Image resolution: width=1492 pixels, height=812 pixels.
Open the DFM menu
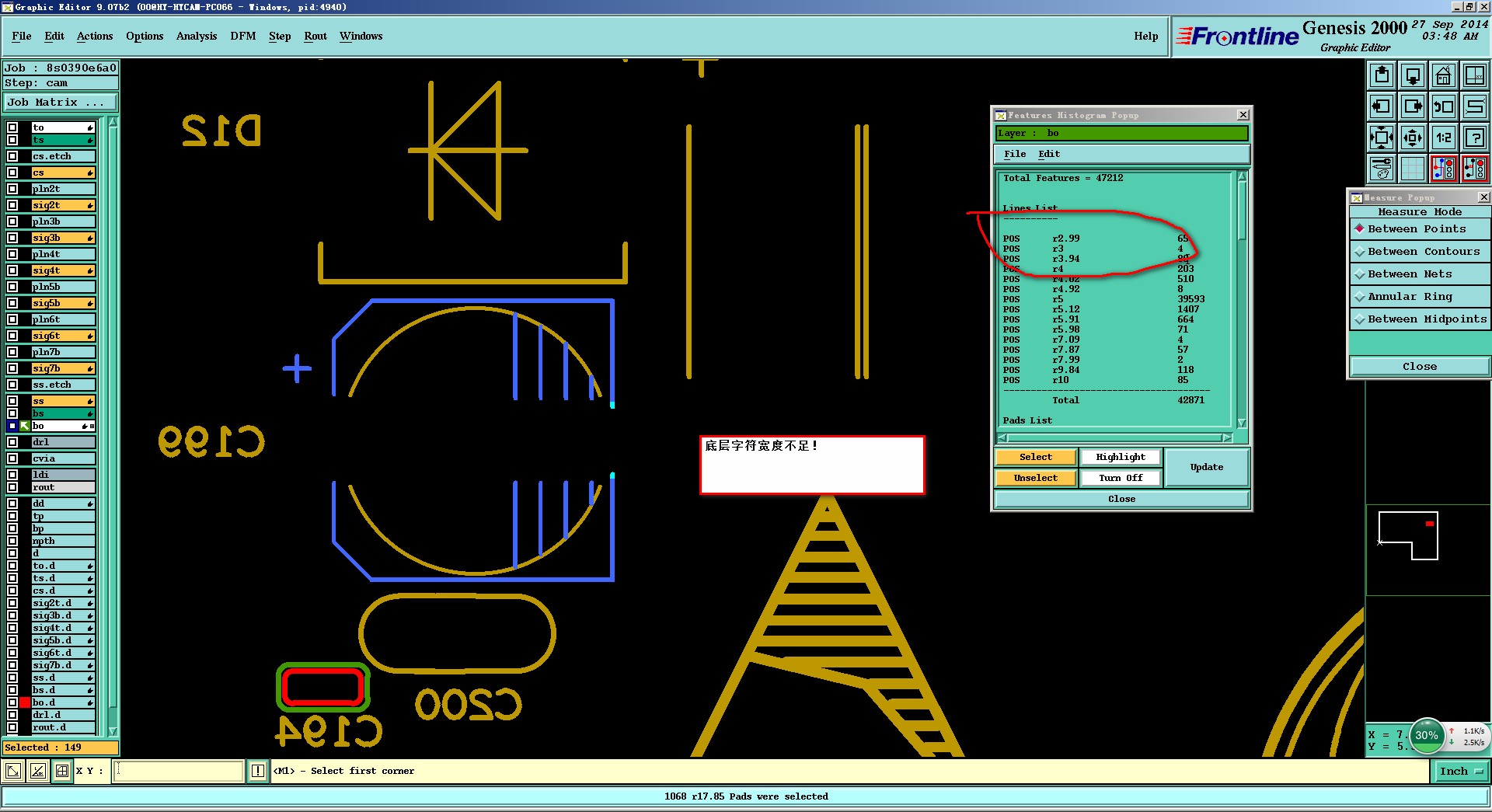click(x=243, y=36)
